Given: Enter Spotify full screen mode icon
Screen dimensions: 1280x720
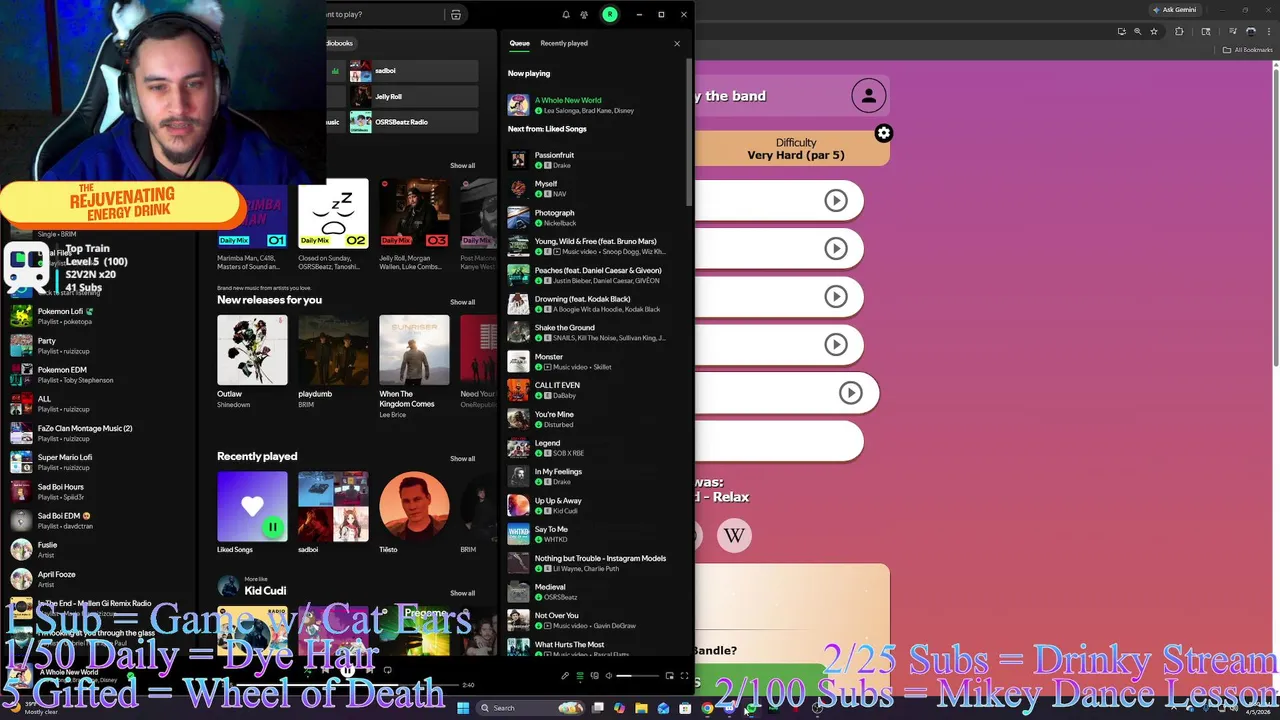Looking at the screenshot, I should pos(684,676).
